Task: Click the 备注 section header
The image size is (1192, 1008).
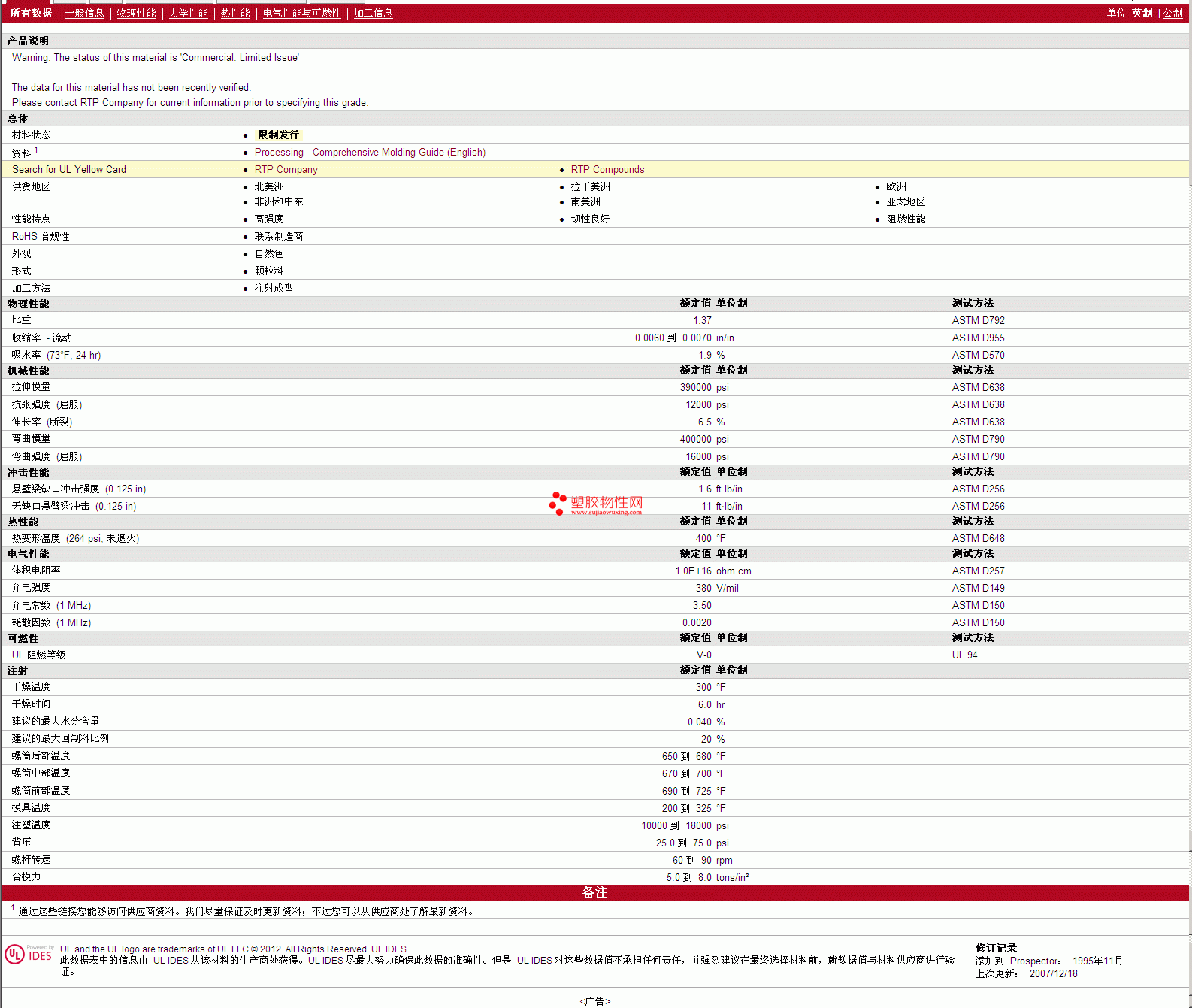Action: [594, 892]
